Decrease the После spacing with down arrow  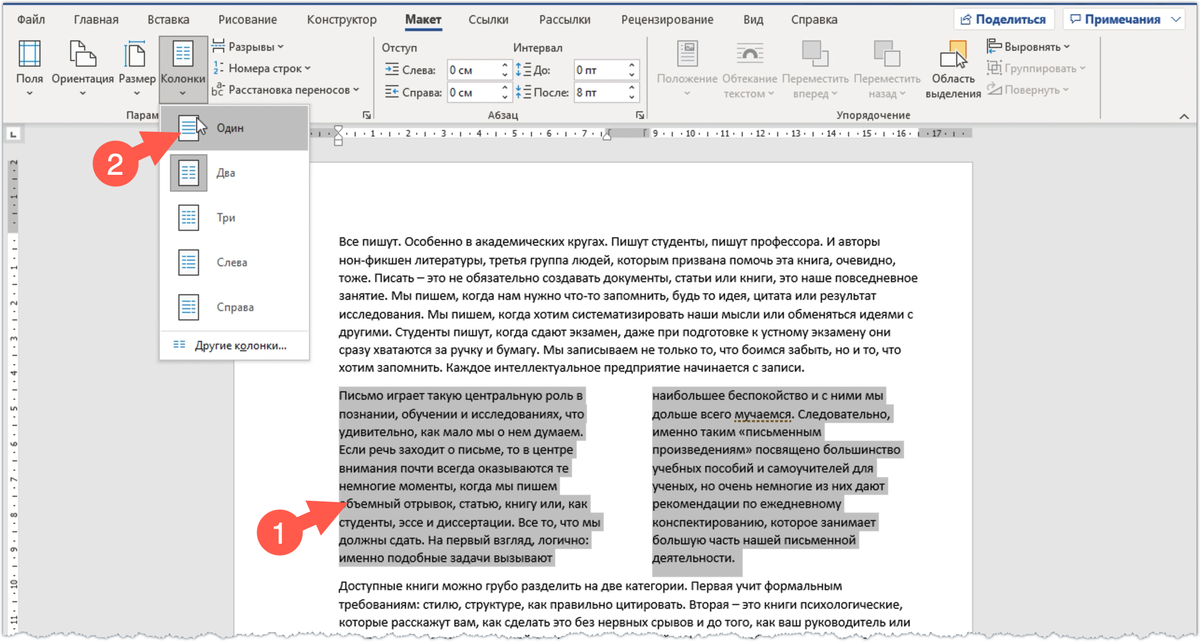pyautogui.click(x=633, y=98)
